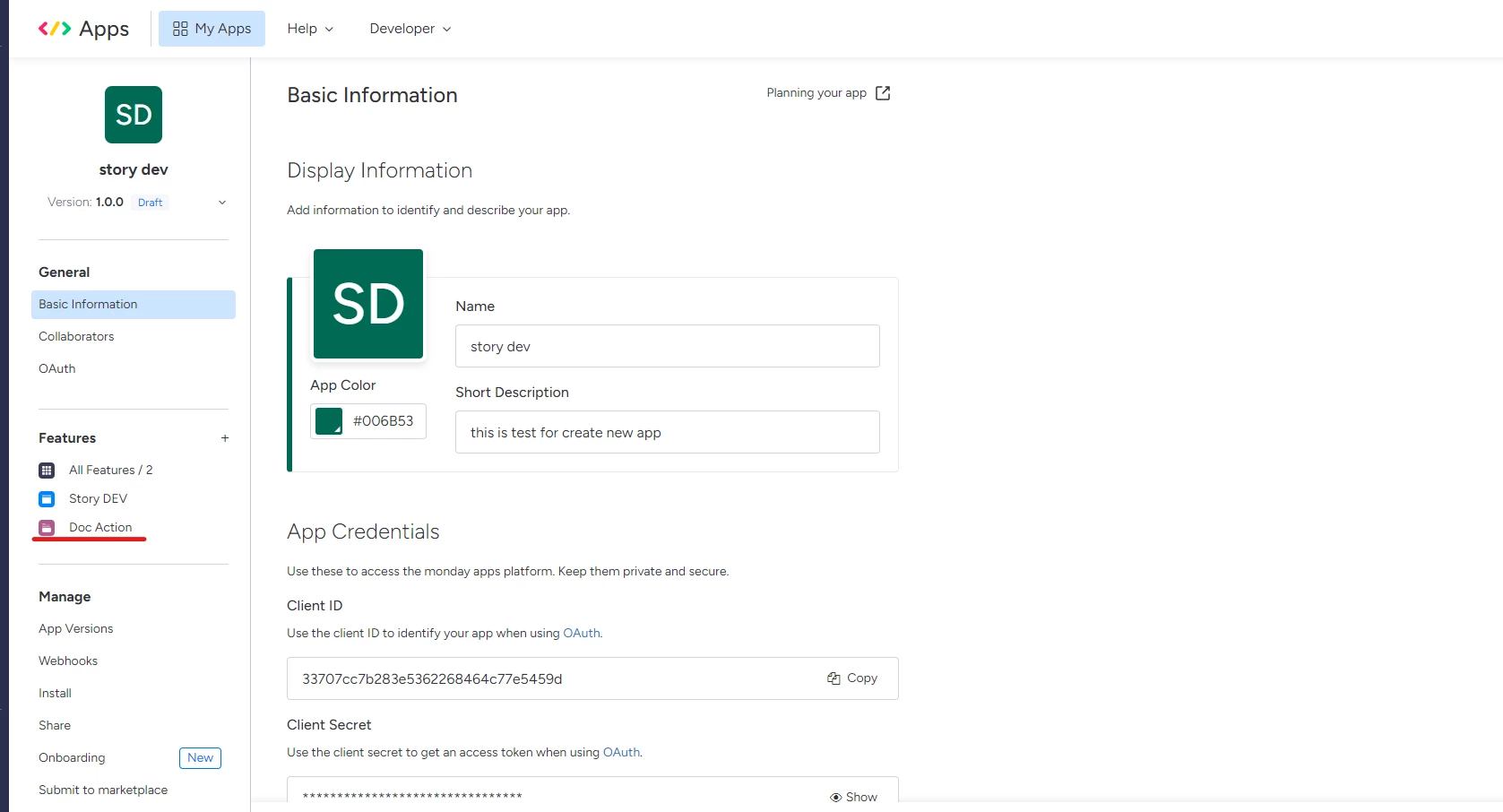Open the Share page

click(x=55, y=726)
